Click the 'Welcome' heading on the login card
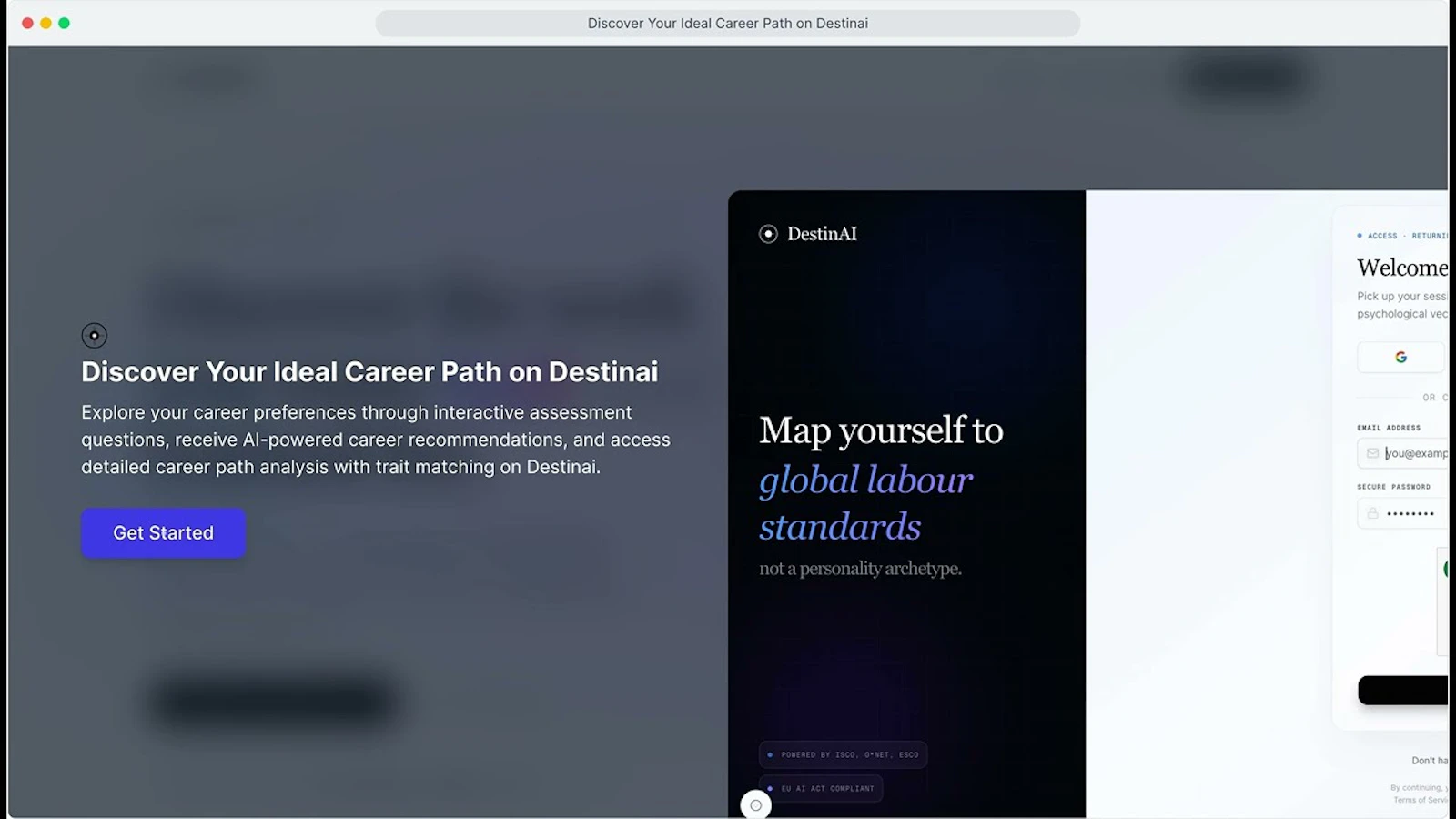This screenshot has height=819, width=1456. pyautogui.click(x=1402, y=268)
